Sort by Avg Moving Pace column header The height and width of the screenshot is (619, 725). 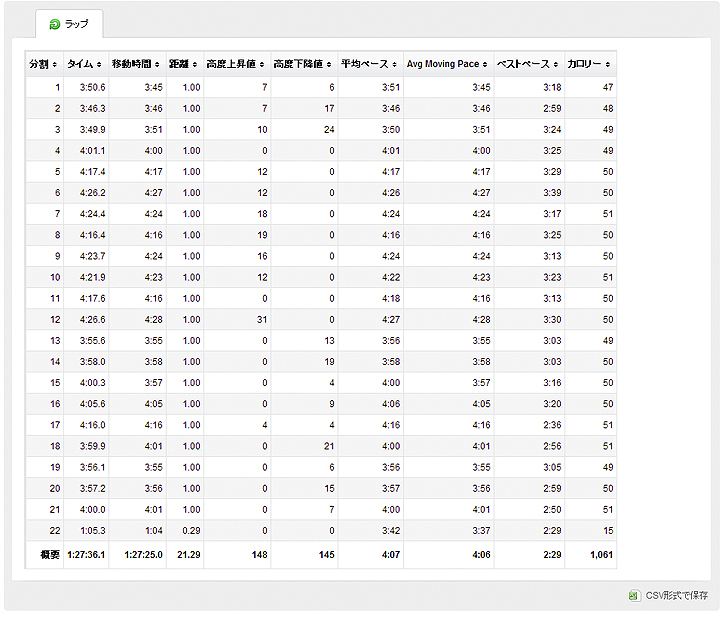coord(443,64)
